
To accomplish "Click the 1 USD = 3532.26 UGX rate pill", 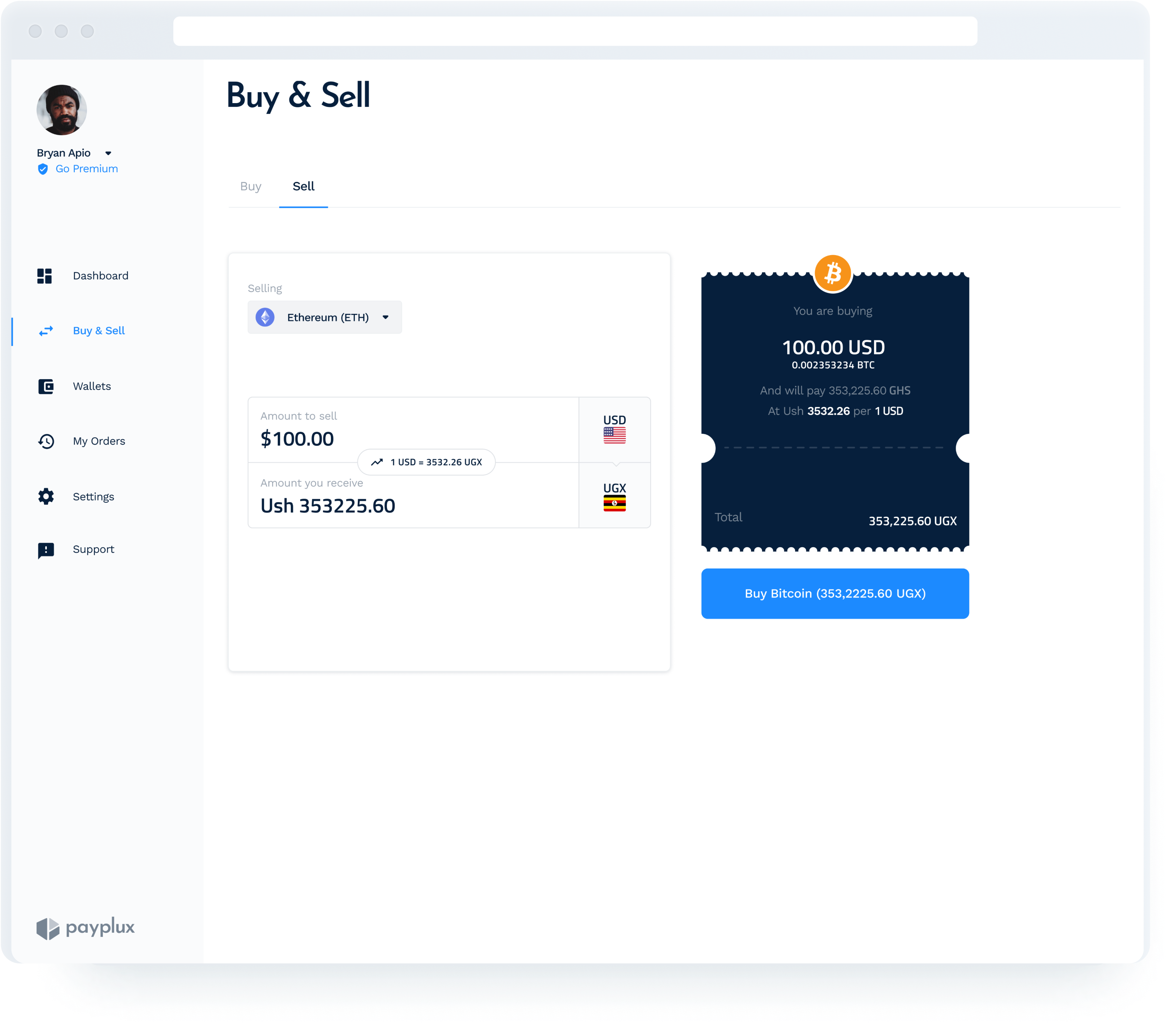I will [426, 462].
